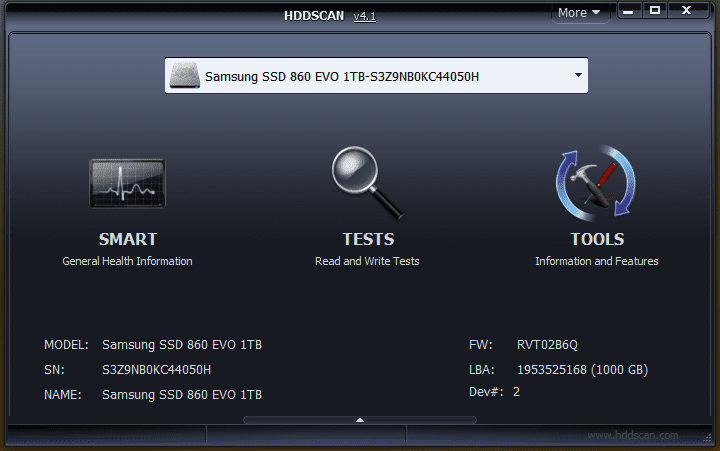The image size is (720, 451).
Task: Open the More menu
Action: click(579, 12)
